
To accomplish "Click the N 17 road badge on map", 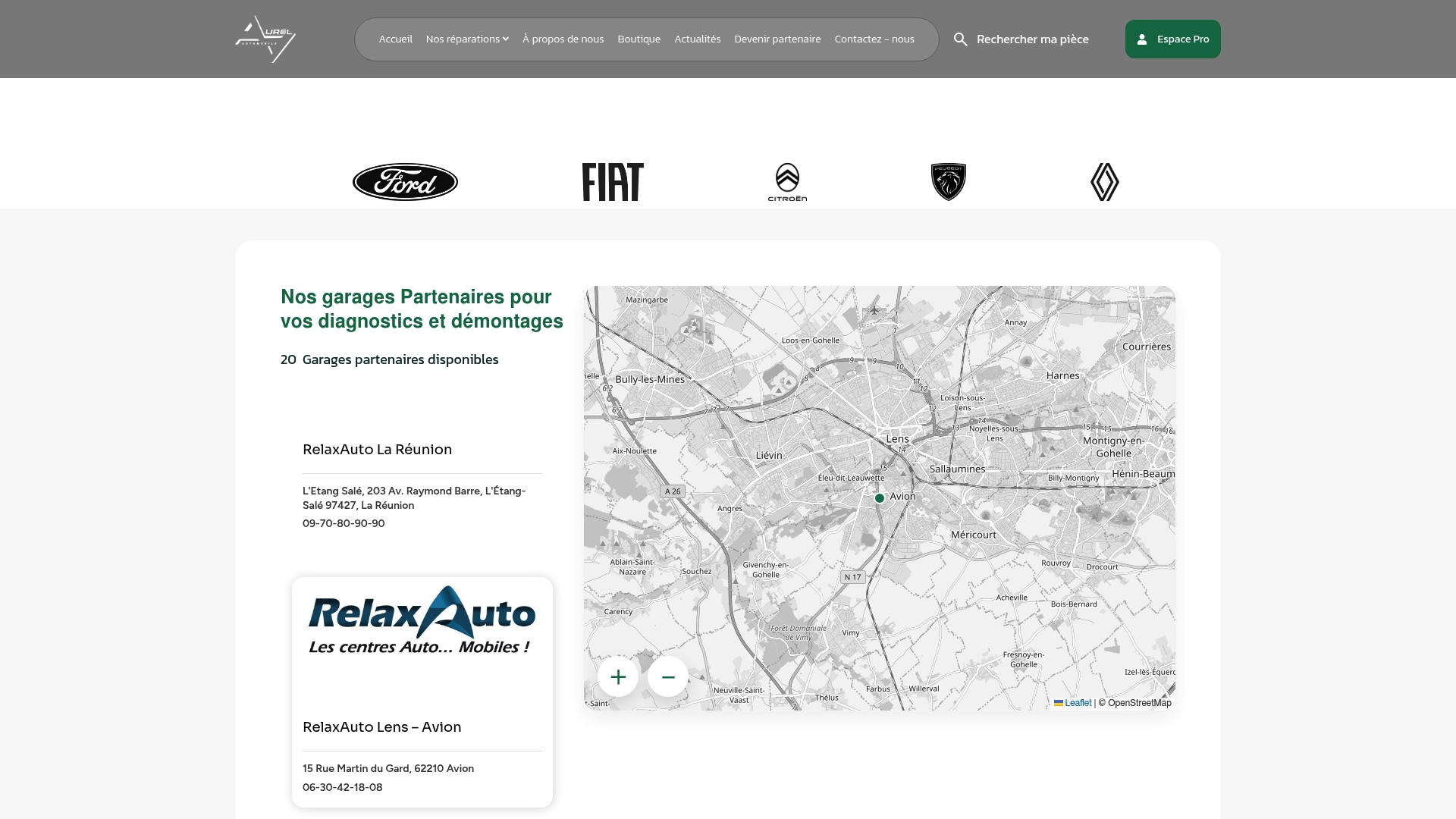I will [853, 577].
